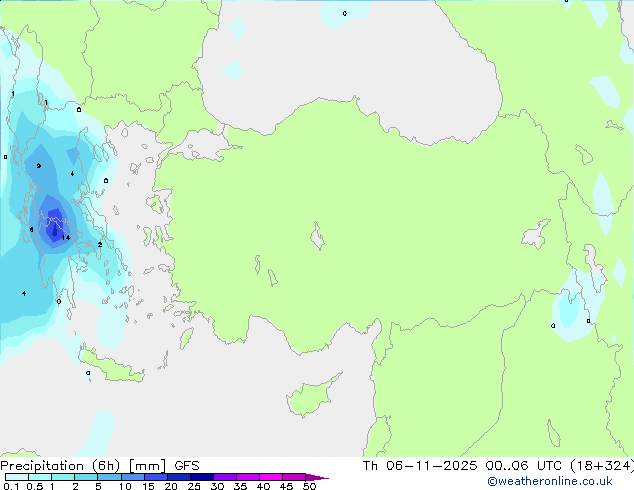The height and width of the screenshot is (490, 634).
Task: Click the '10' legend label
Action: point(125,486)
